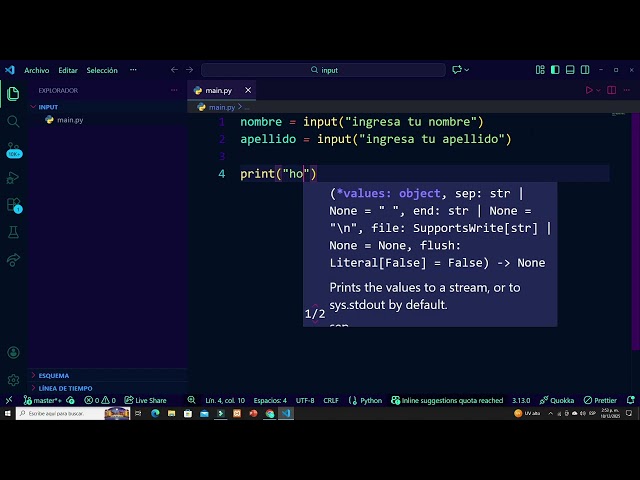Click the print("ho") line of code

[x=278, y=174]
